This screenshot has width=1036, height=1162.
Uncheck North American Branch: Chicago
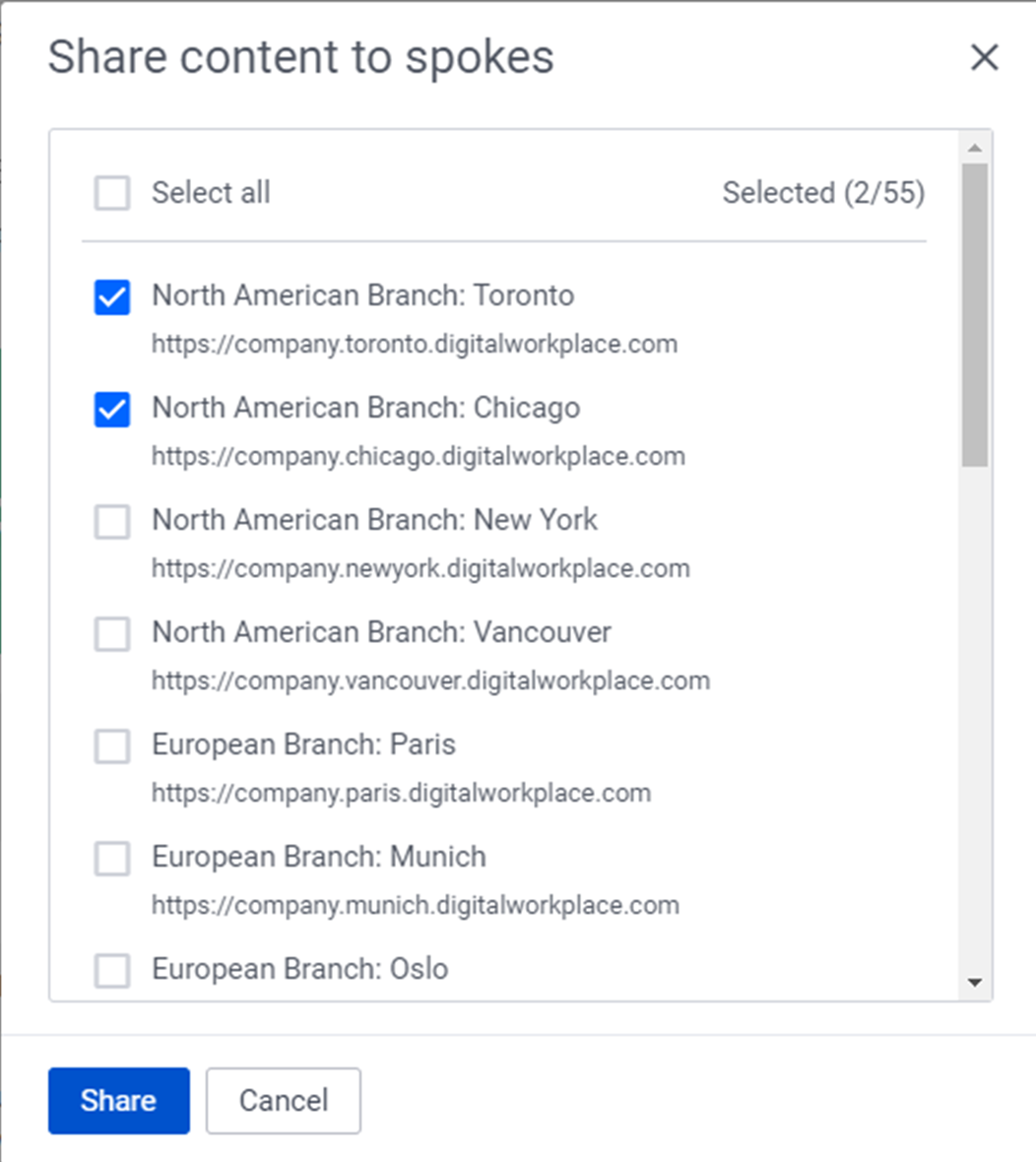pos(111,409)
